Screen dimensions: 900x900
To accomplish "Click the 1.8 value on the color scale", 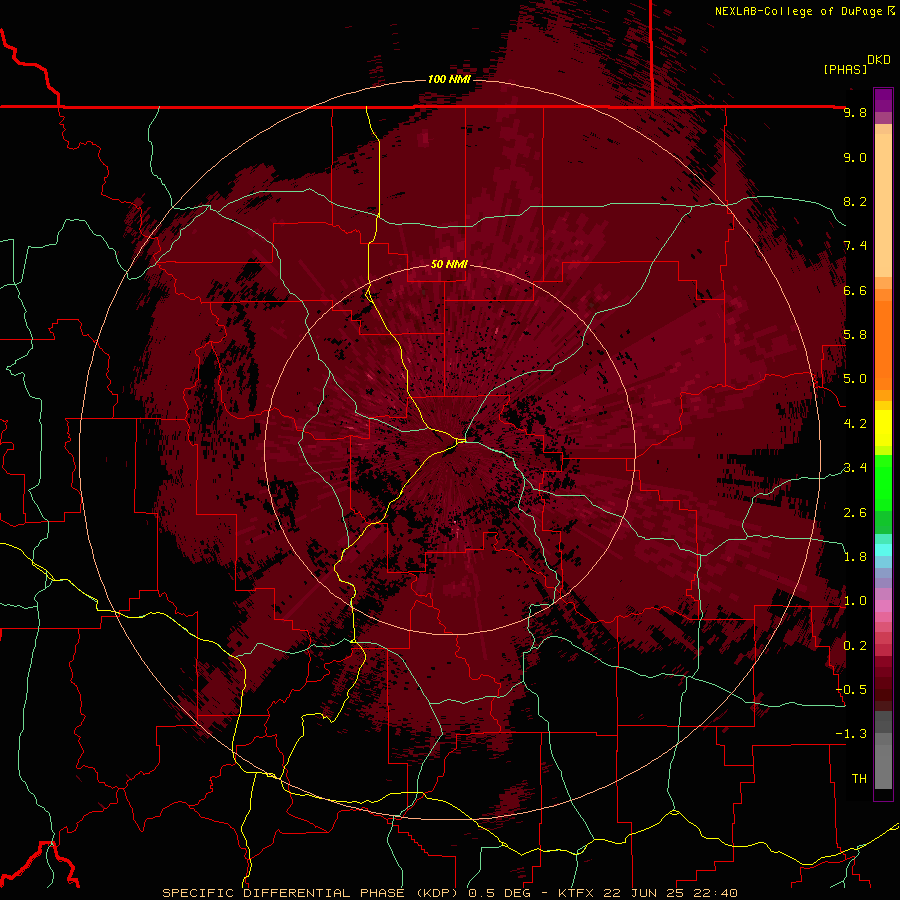I will coord(855,557).
